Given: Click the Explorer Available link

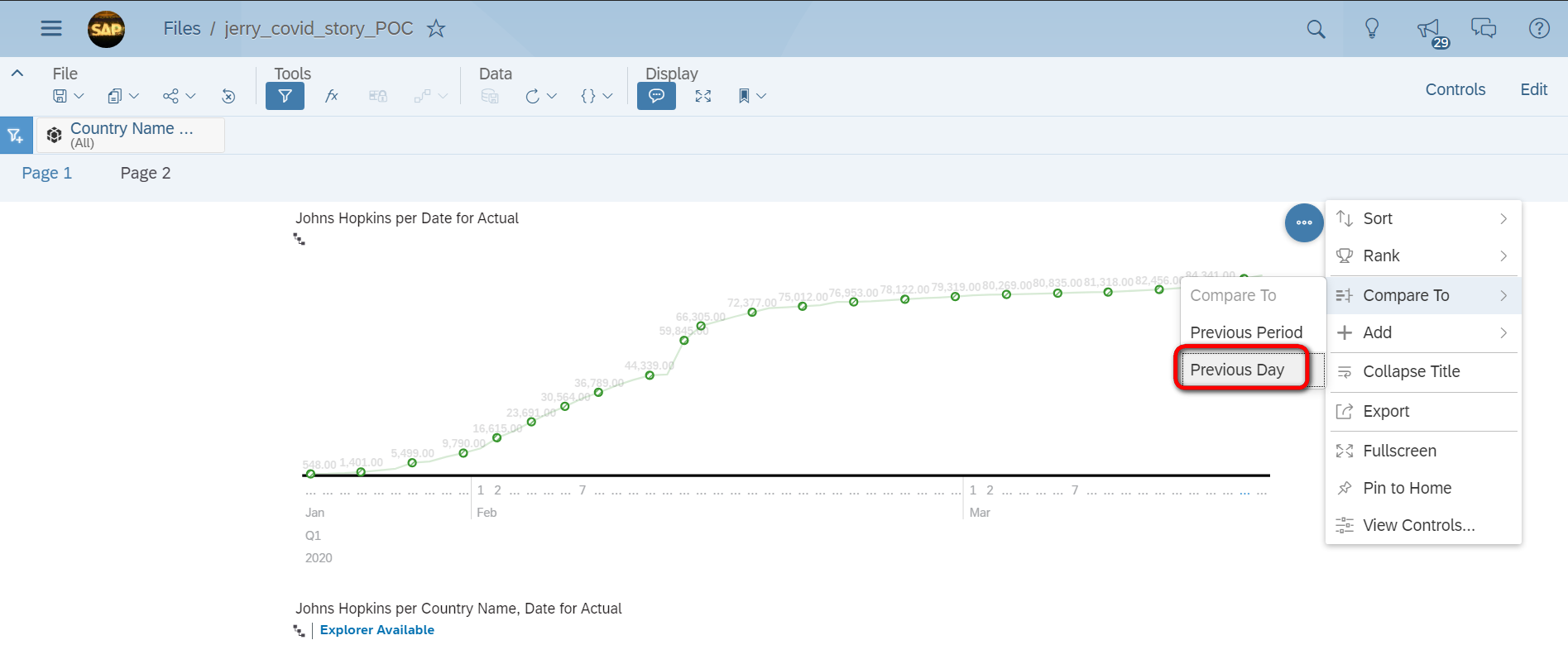Looking at the screenshot, I should tap(377, 630).
